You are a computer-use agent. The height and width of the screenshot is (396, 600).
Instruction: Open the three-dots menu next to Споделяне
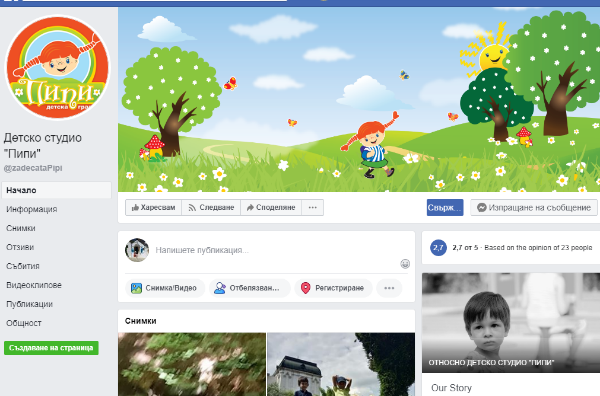(x=313, y=207)
